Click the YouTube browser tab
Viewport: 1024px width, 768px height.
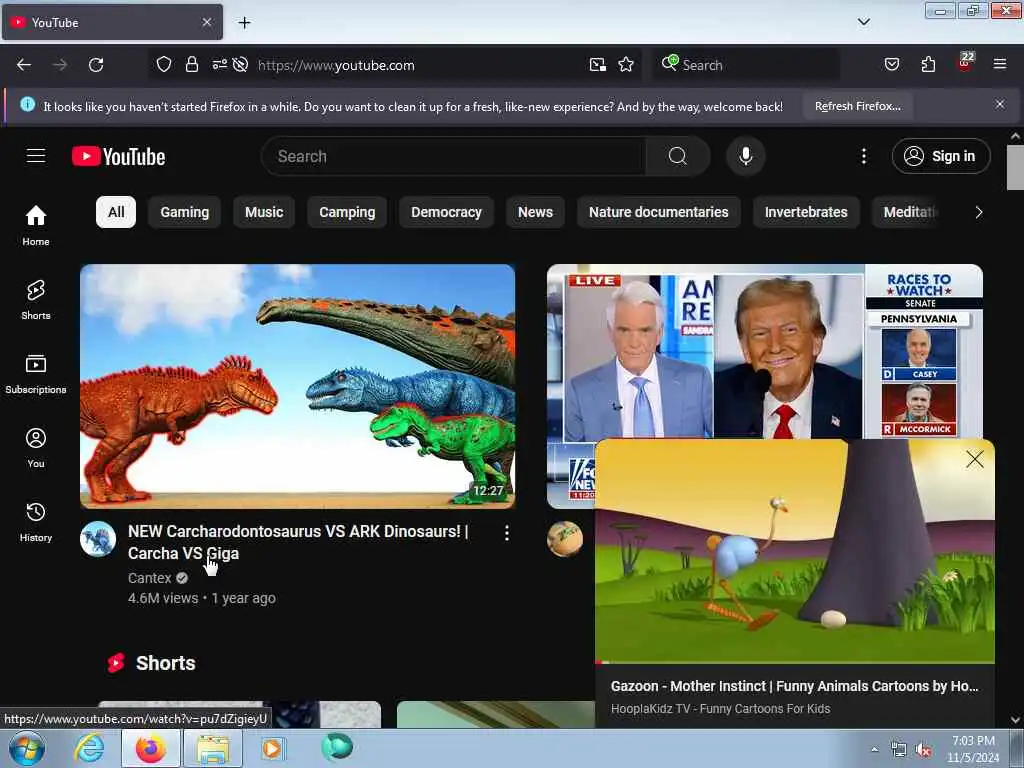click(x=112, y=22)
